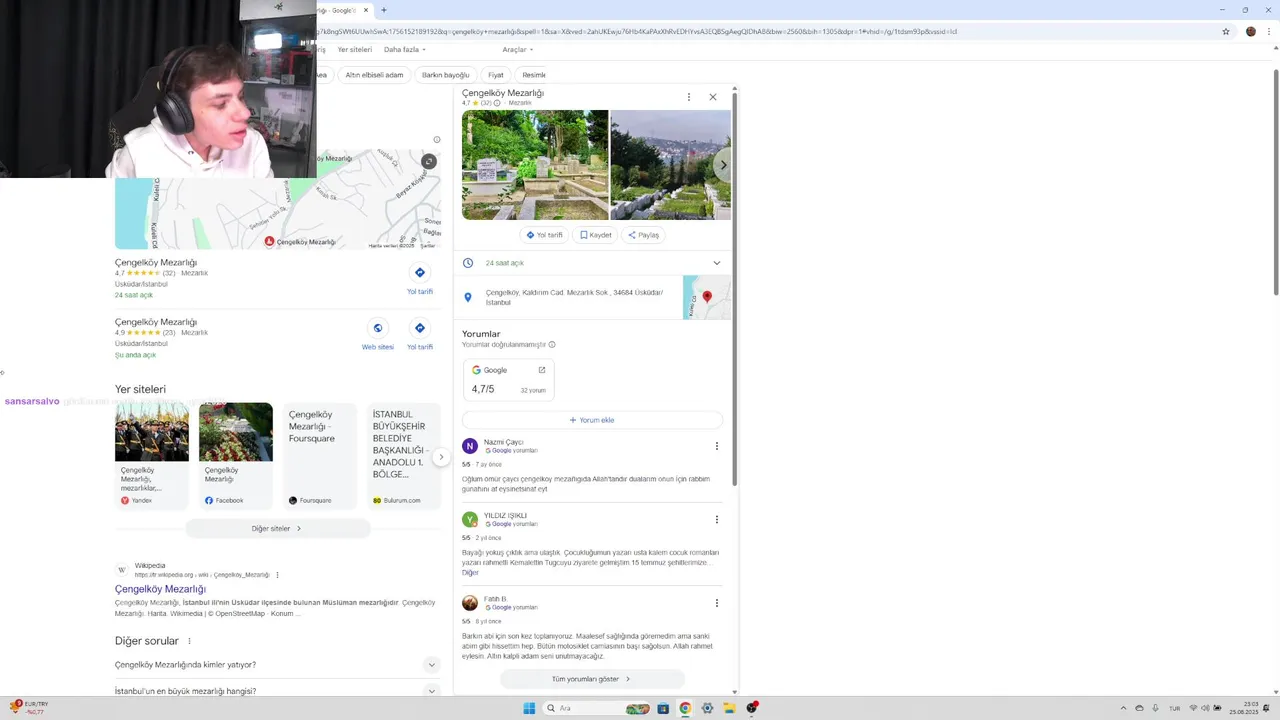Get directions via panel Yol tarifi button
Screen dimensions: 1280x720
point(545,235)
